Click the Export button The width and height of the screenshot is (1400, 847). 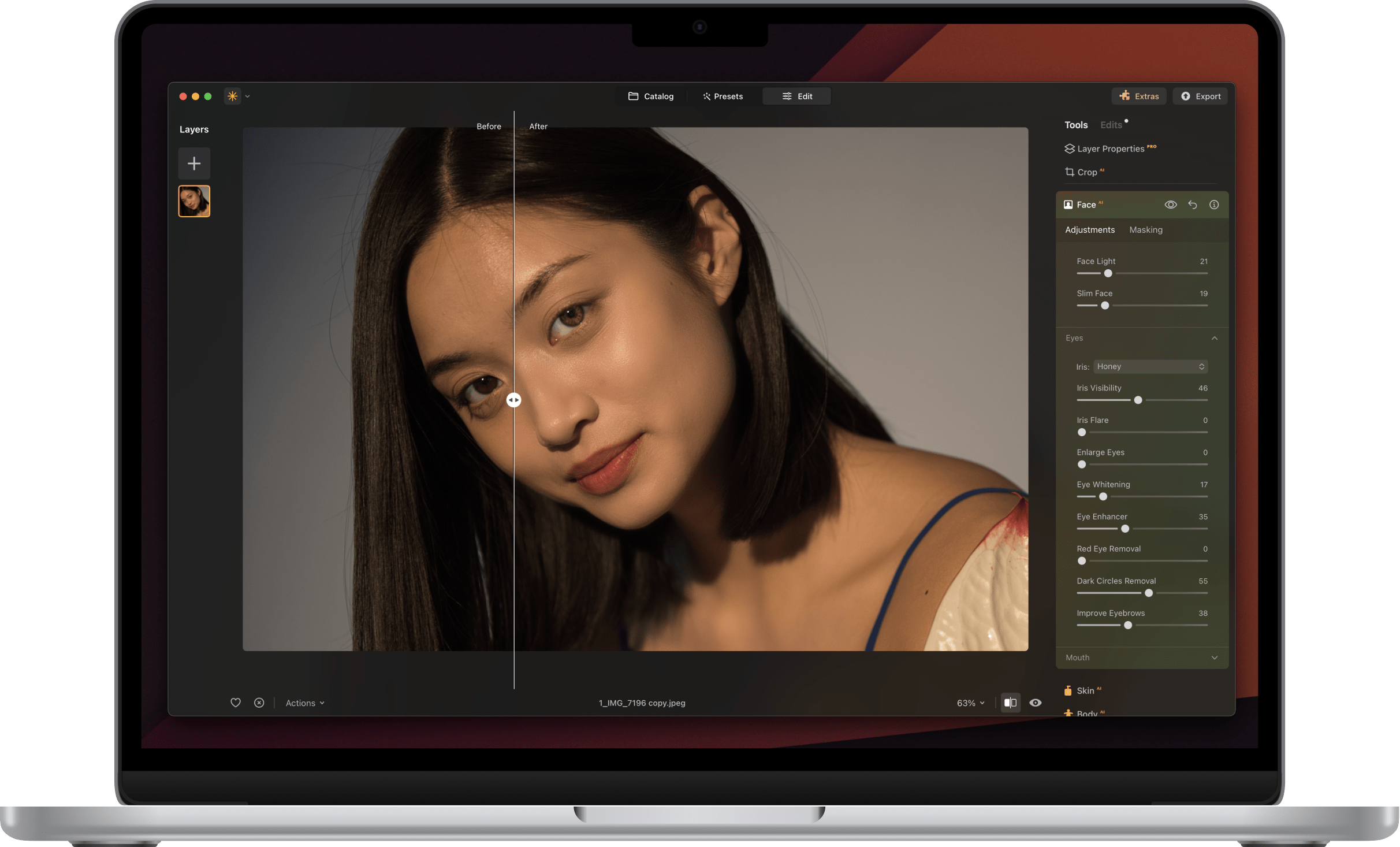pos(1200,96)
